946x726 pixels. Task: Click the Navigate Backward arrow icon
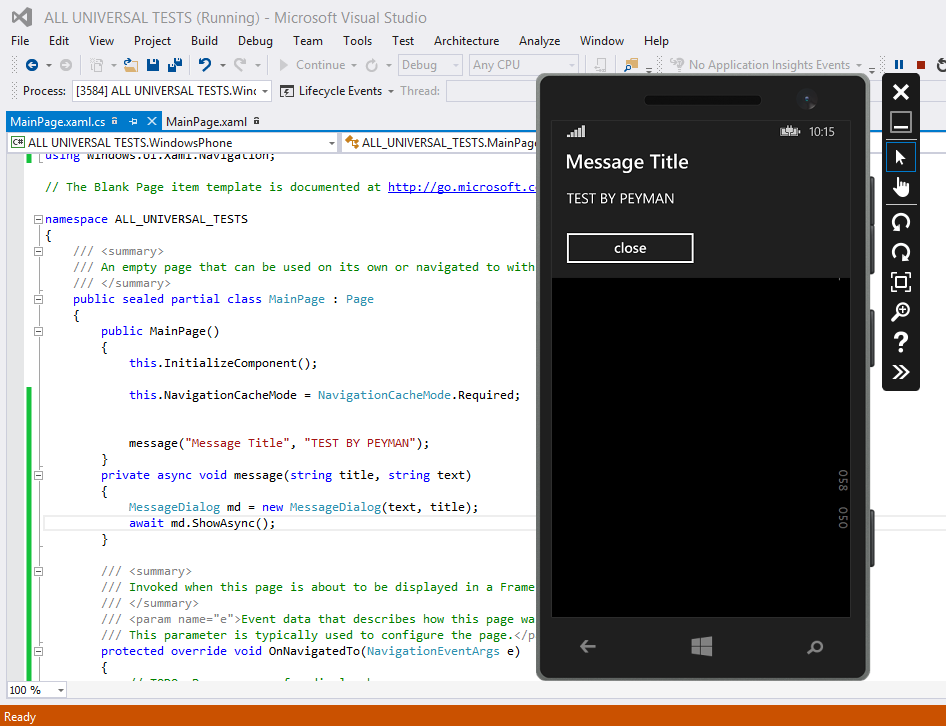(x=32, y=65)
